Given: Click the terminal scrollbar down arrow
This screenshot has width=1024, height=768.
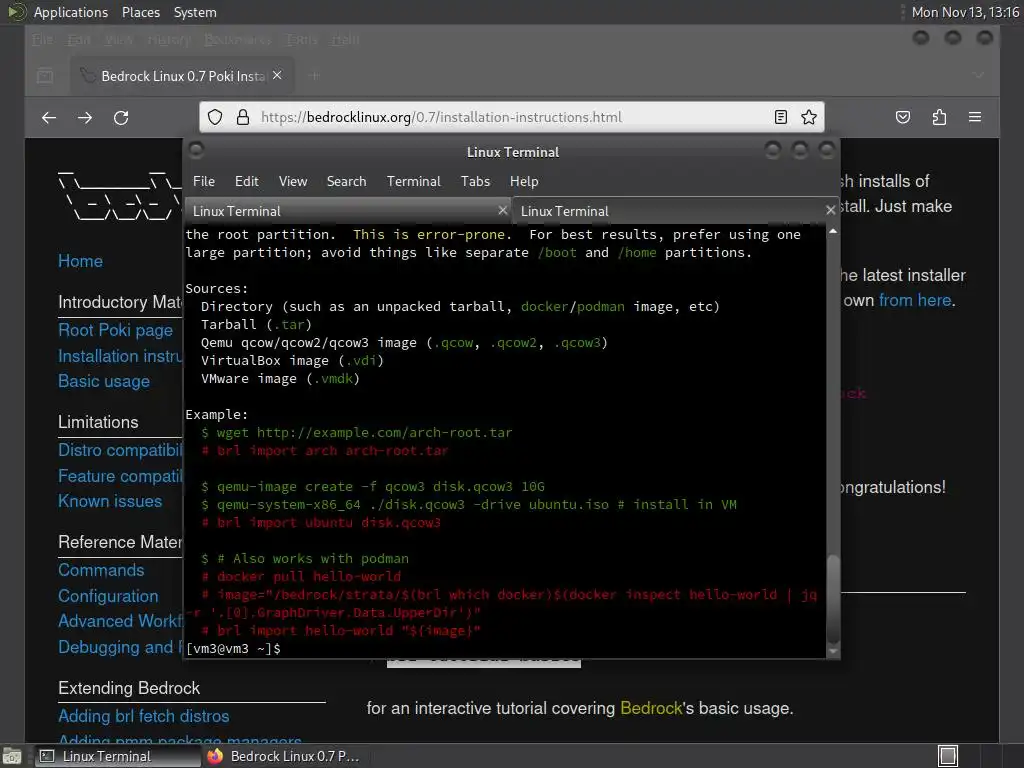Looking at the screenshot, I should (833, 650).
